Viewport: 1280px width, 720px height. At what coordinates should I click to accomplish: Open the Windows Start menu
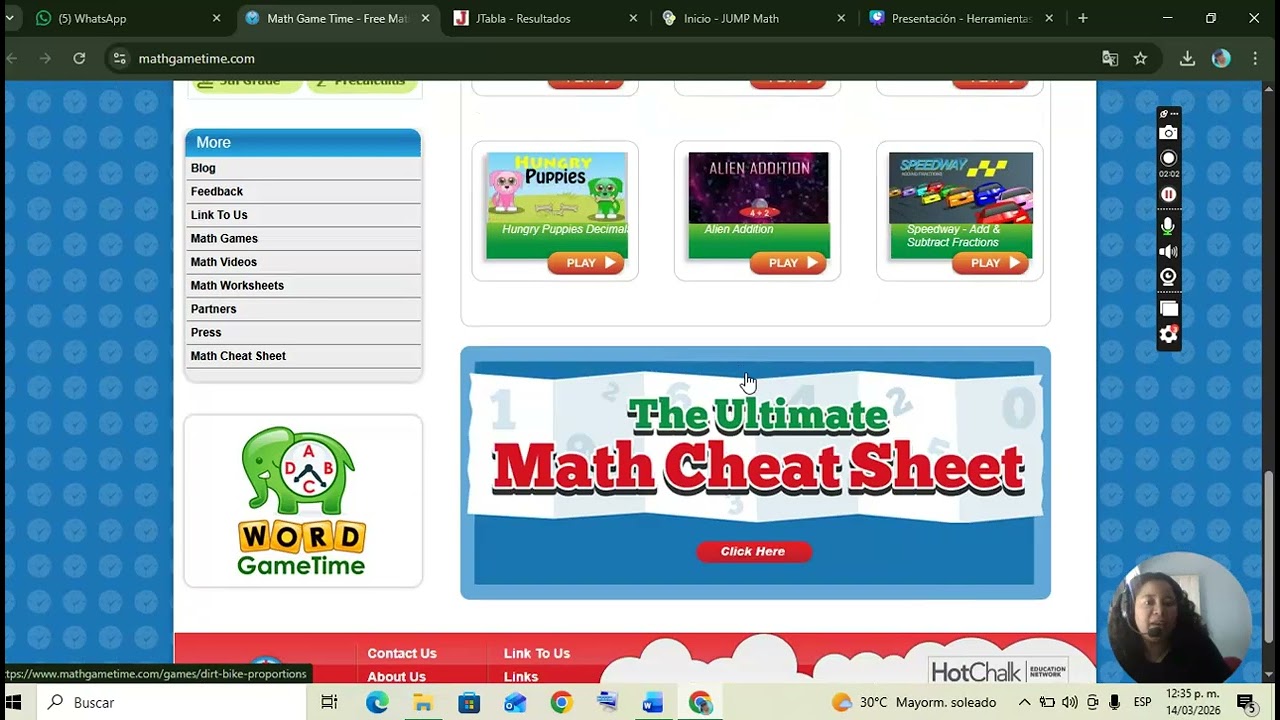[x=14, y=702]
